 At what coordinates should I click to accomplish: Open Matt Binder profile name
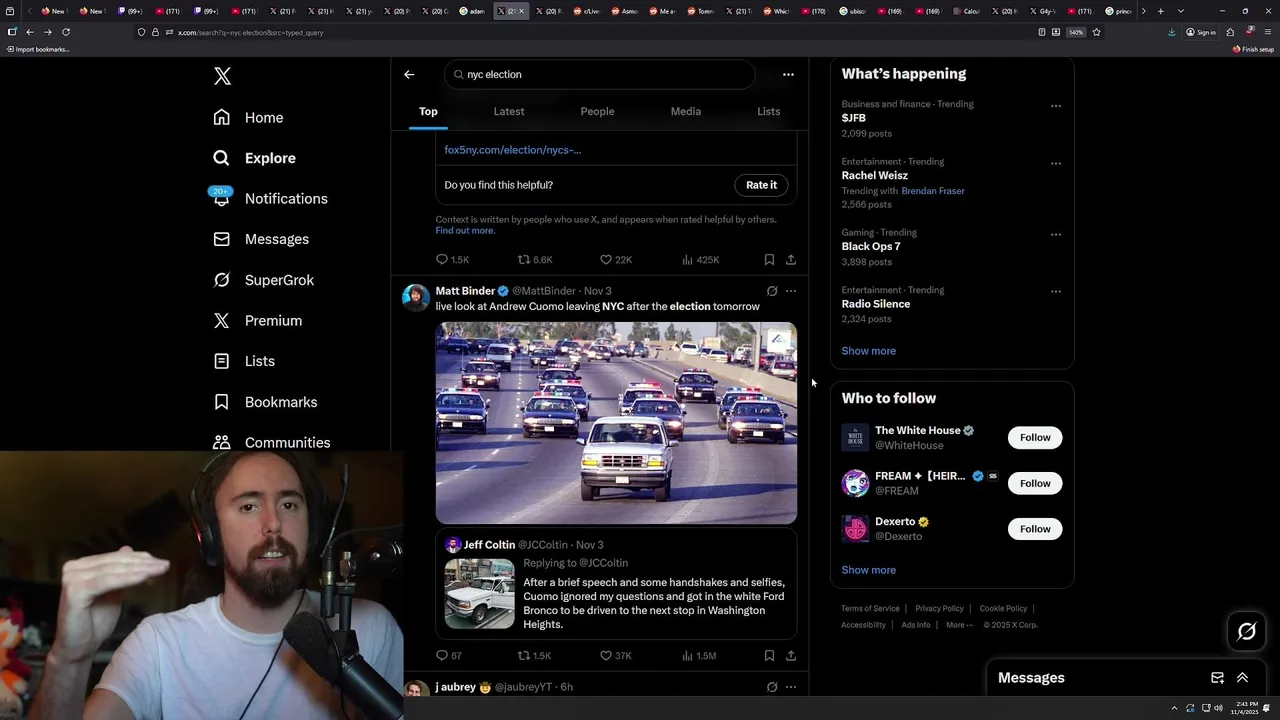[x=465, y=291]
